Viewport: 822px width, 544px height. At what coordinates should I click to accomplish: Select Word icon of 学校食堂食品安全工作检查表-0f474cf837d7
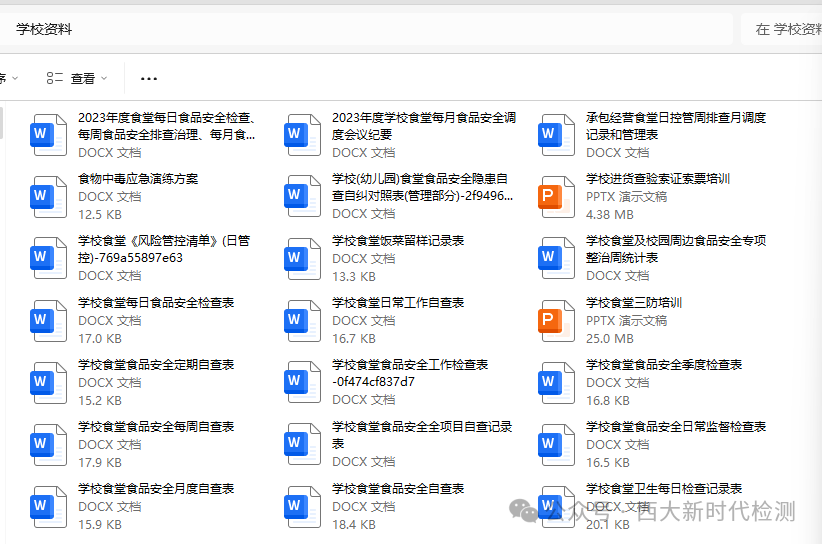pyautogui.click(x=302, y=382)
